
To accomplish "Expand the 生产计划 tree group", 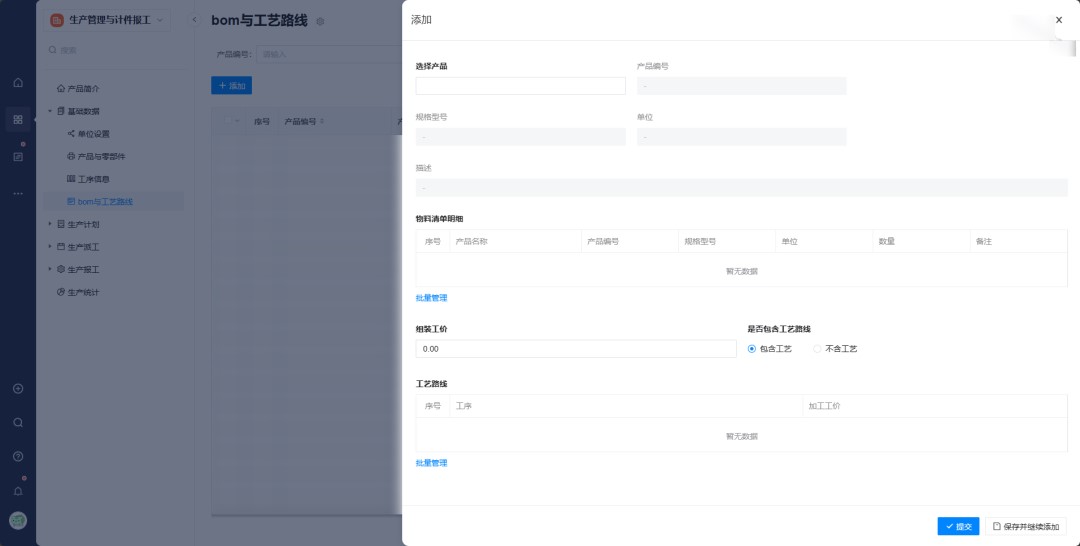I will click(x=50, y=224).
